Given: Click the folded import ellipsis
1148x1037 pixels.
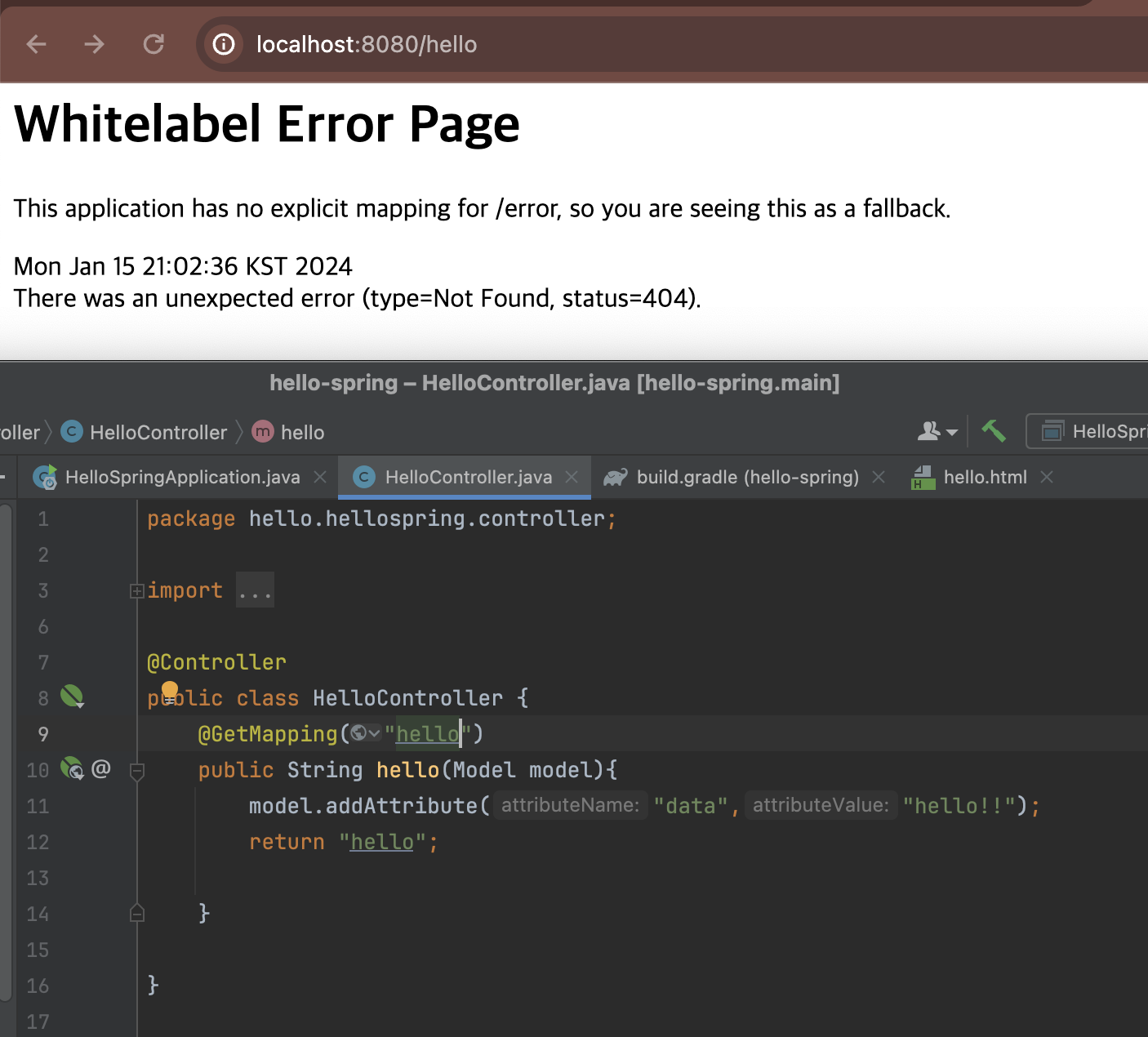Looking at the screenshot, I should (x=256, y=590).
